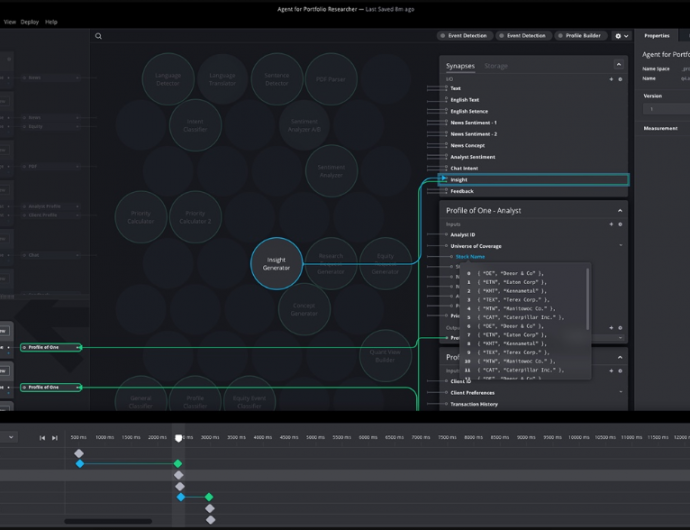
Task: Toggle the second Event Detection pill
Action: (x=524, y=36)
